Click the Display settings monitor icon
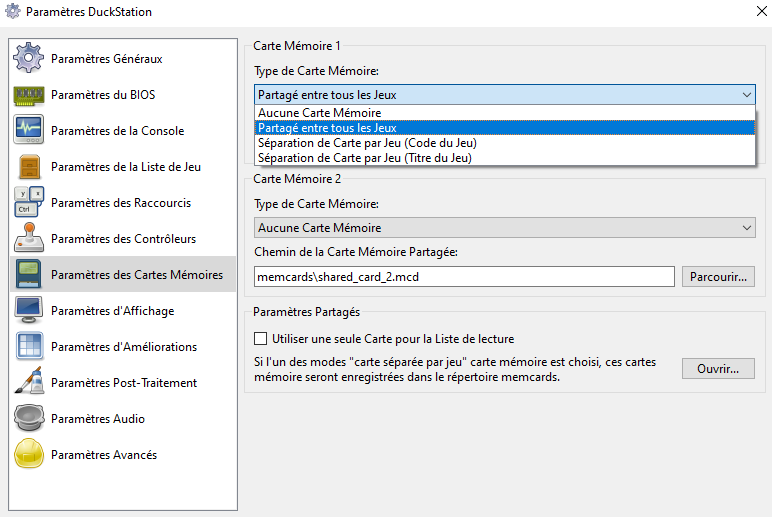The width and height of the screenshot is (772, 517). click(x=28, y=311)
